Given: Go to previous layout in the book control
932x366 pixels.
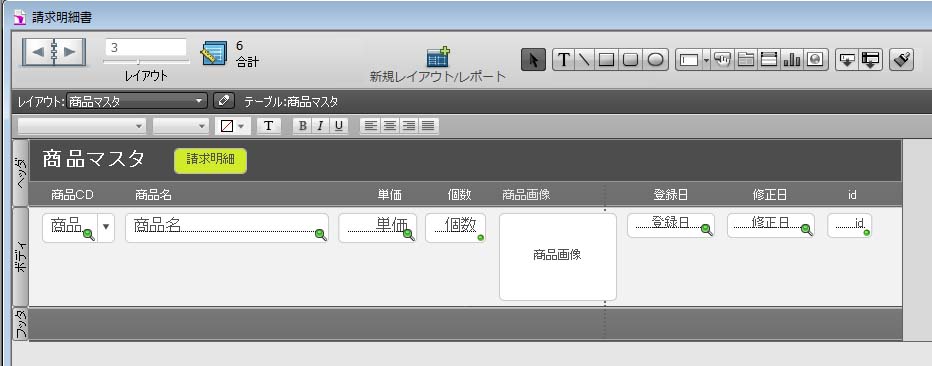Looking at the screenshot, I should (x=37, y=52).
